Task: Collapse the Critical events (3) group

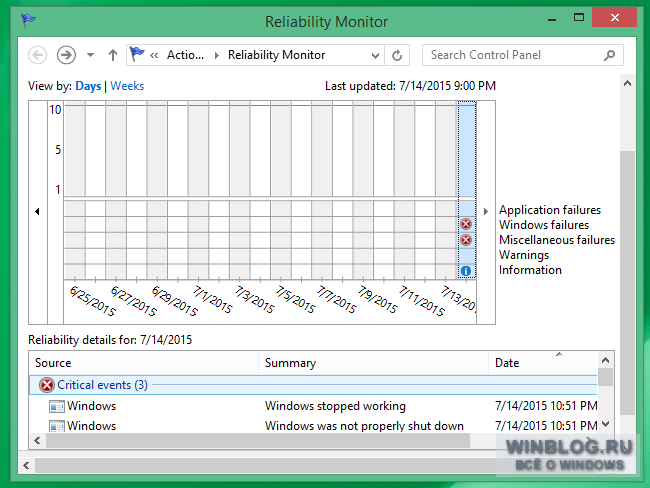Action: click(313, 385)
